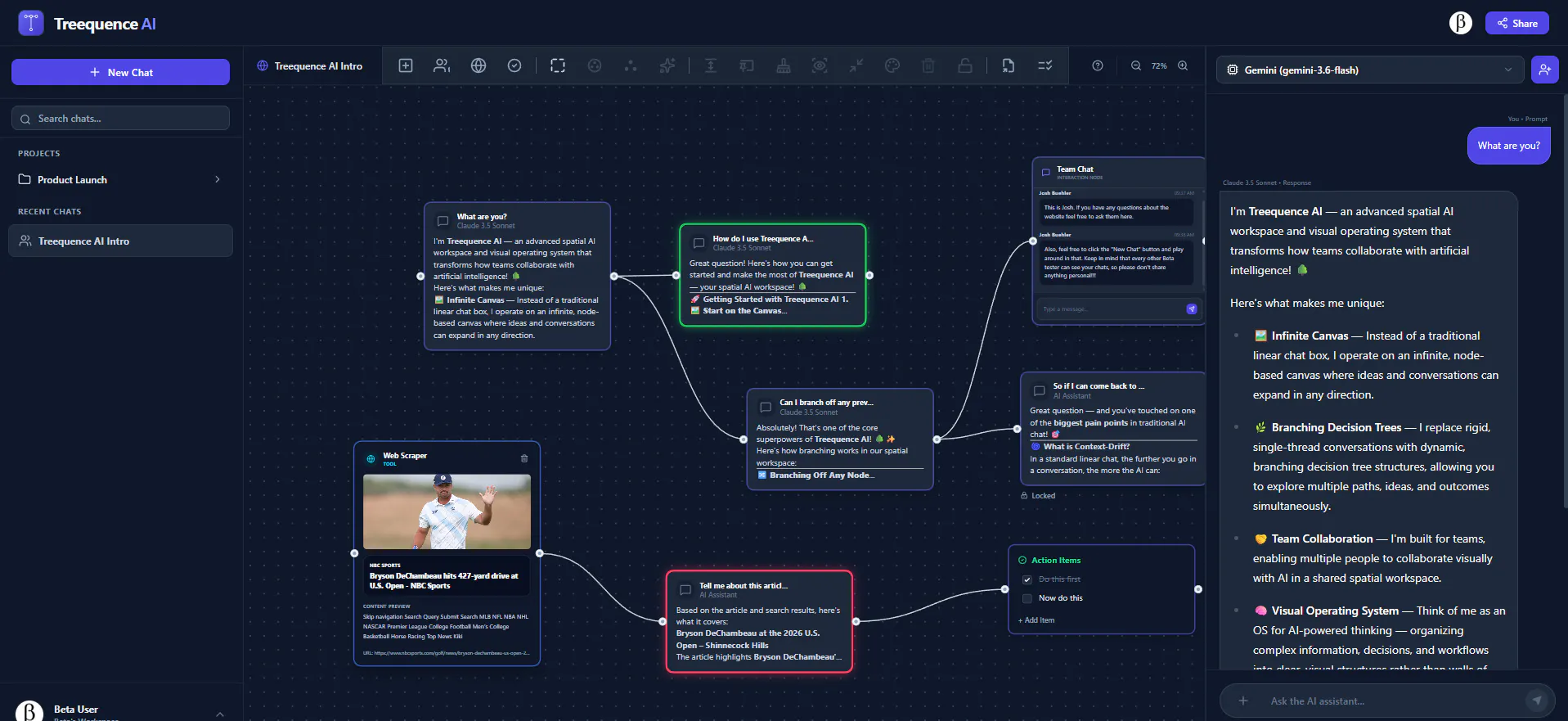Click the Web Scraper globe icon
Image resolution: width=1568 pixels, height=721 pixels.
coord(371,459)
